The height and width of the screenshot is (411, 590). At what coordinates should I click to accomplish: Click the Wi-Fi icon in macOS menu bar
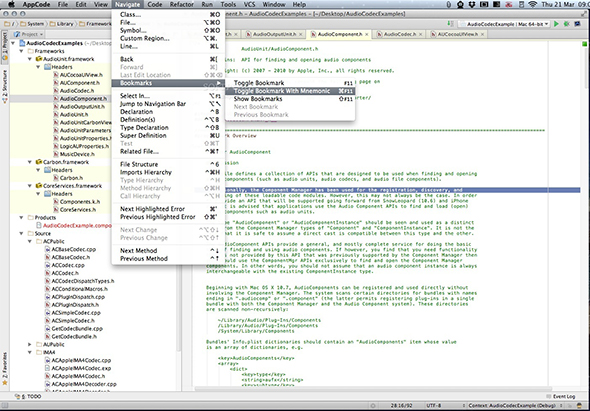click(x=532, y=4)
